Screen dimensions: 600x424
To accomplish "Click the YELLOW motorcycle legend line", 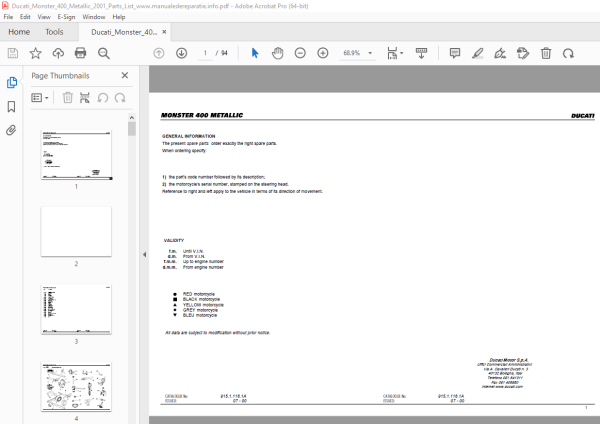I will click(x=198, y=305).
